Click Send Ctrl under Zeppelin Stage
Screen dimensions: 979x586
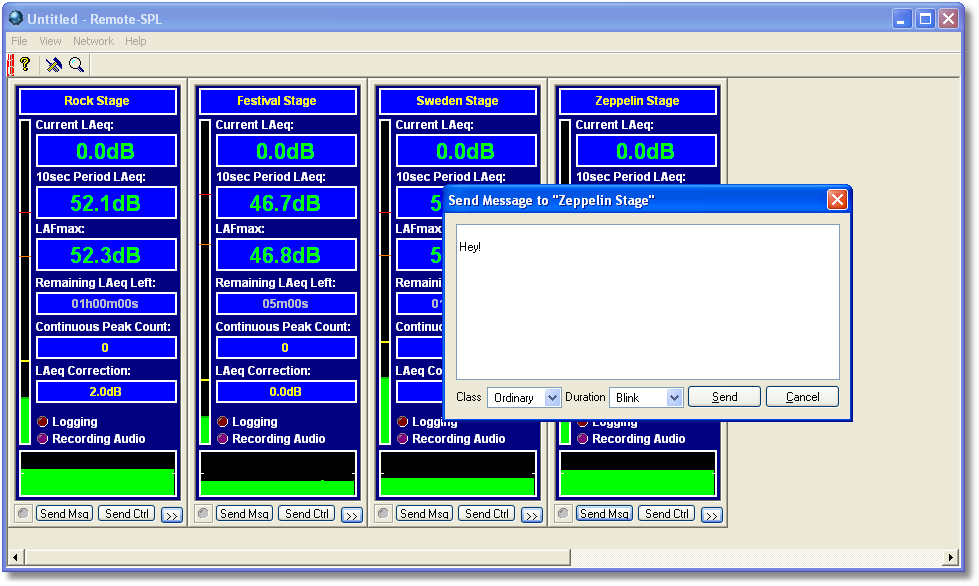666,514
